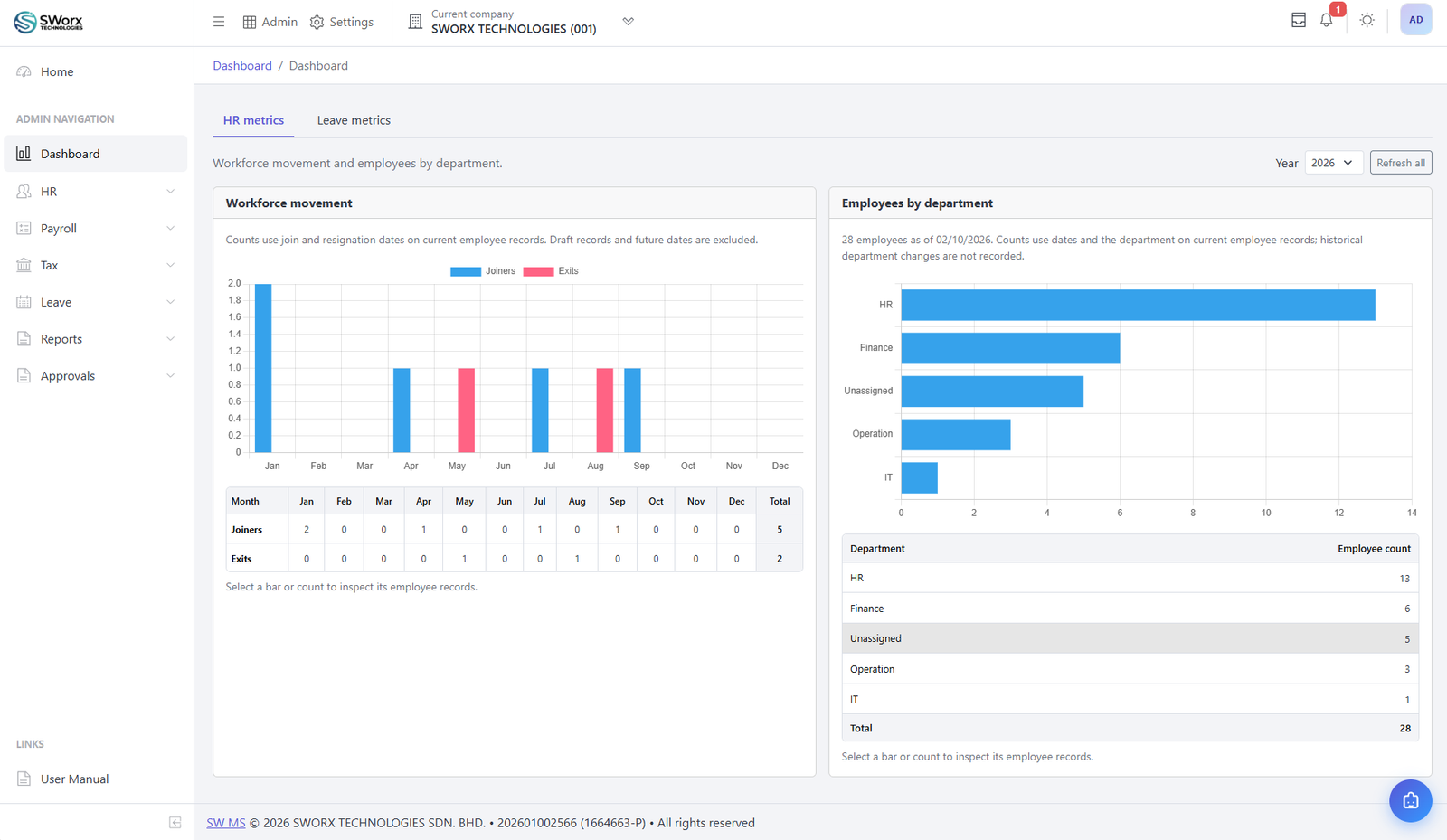The height and width of the screenshot is (840, 1447).
Task: Toggle Joiners series in chart legend
Action: pos(483,271)
